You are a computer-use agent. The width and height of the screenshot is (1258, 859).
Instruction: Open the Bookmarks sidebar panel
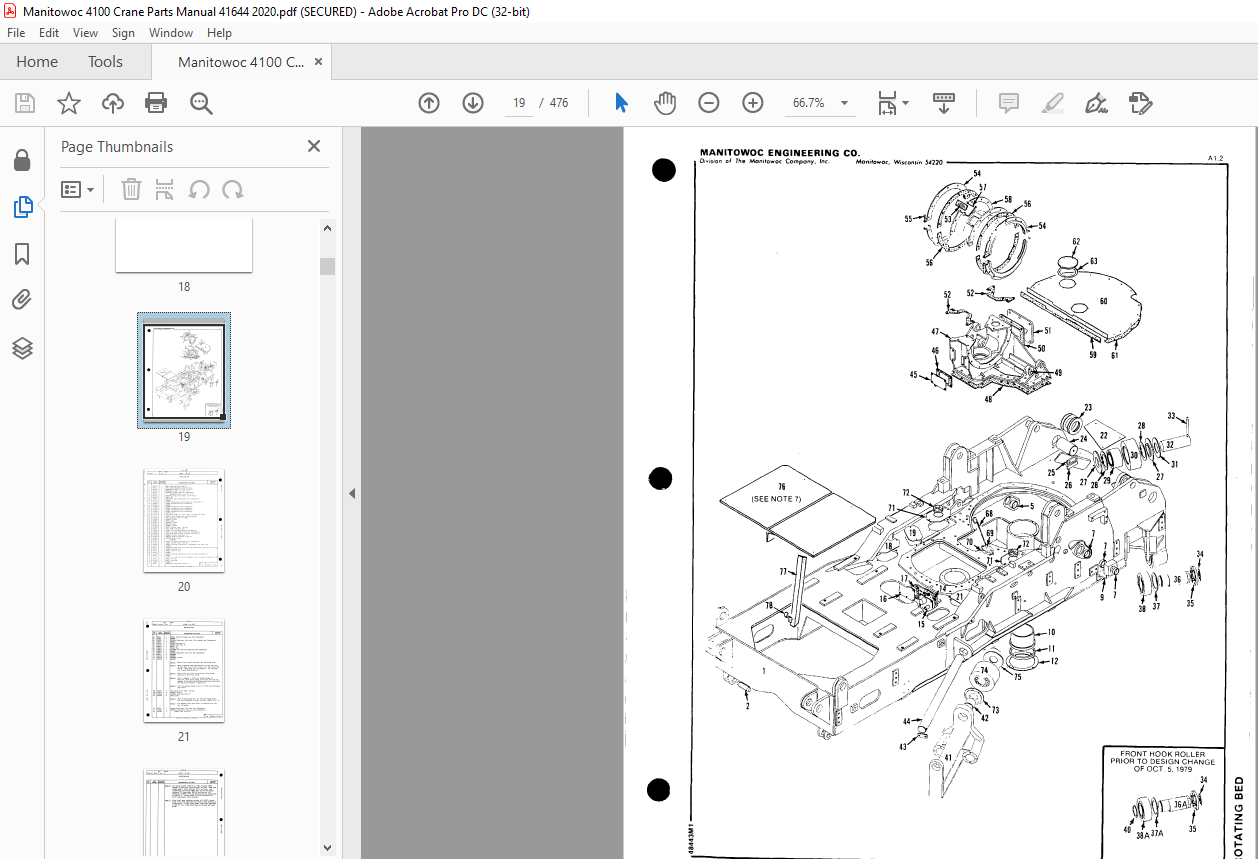tap(22, 255)
